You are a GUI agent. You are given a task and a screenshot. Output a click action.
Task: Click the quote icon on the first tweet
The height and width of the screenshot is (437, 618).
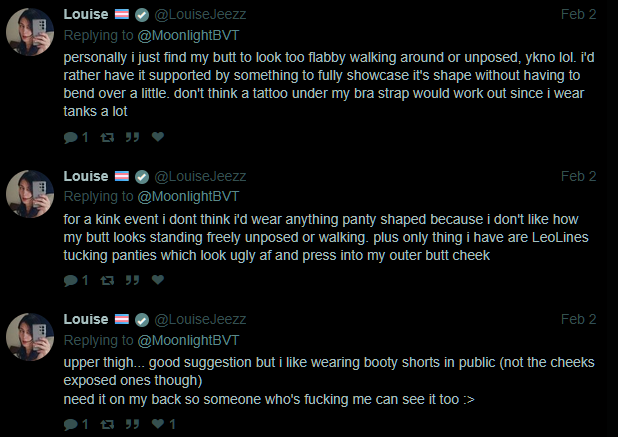[x=131, y=137]
